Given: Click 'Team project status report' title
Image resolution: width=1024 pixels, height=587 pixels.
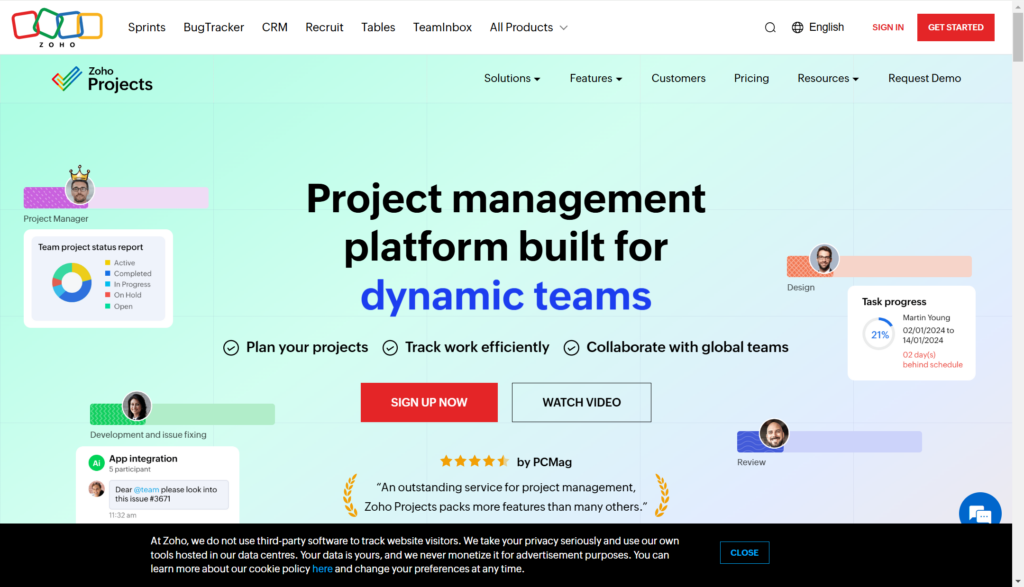Looking at the screenshot, I should pyautogui.click(x=90, y=247).
